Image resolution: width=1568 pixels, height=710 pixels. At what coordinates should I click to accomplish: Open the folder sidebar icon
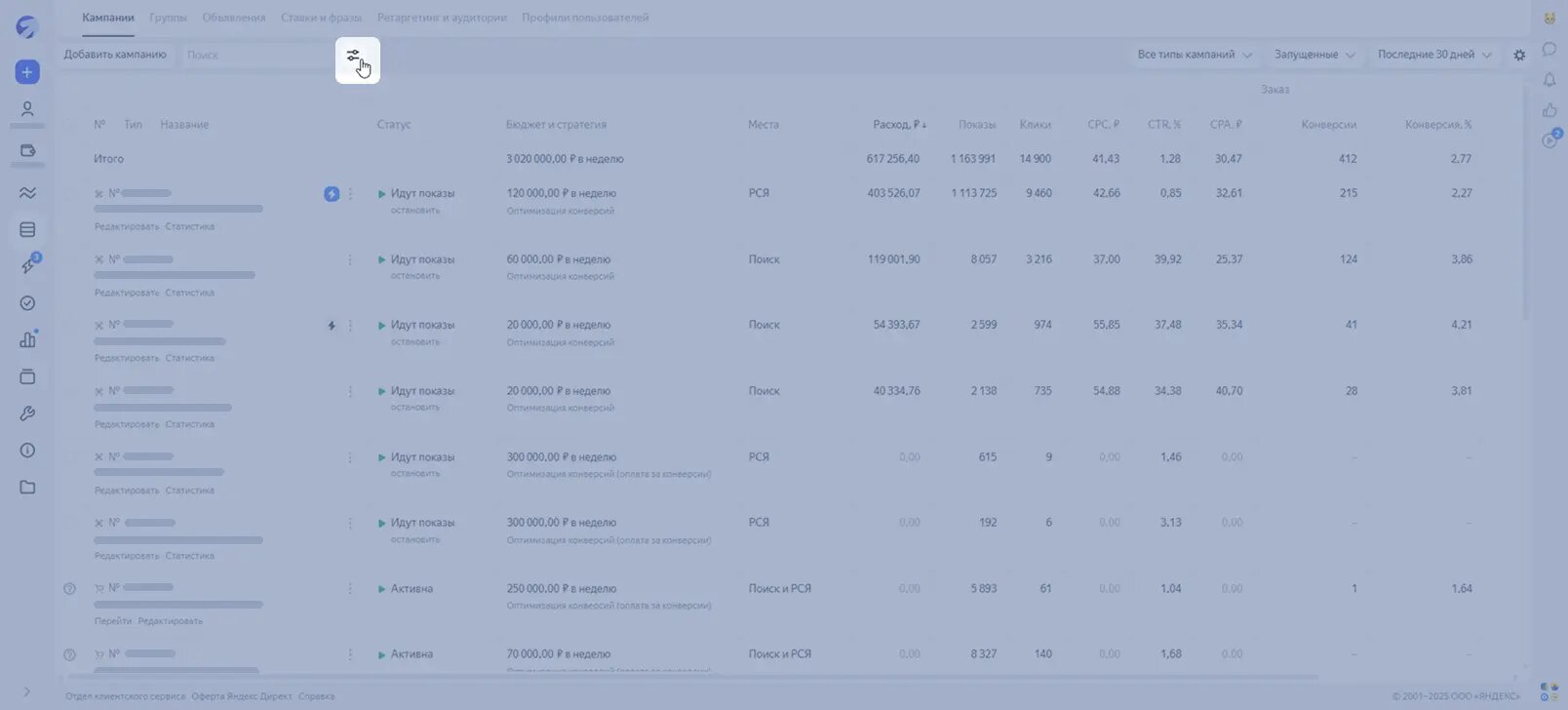(27, 488)
